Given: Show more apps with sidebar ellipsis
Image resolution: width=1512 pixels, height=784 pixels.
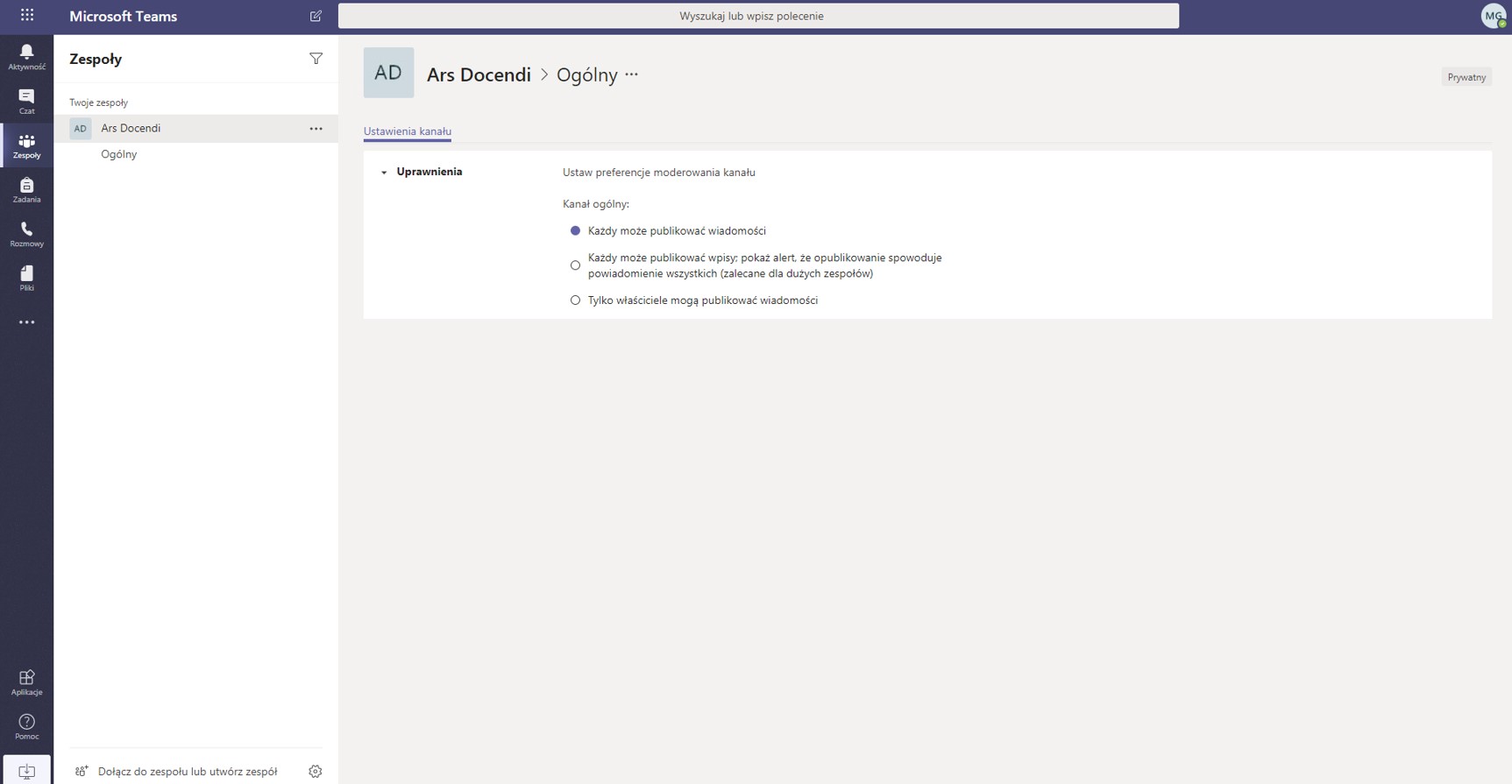Looking at the screenshot, I should [x=26, y=322].
